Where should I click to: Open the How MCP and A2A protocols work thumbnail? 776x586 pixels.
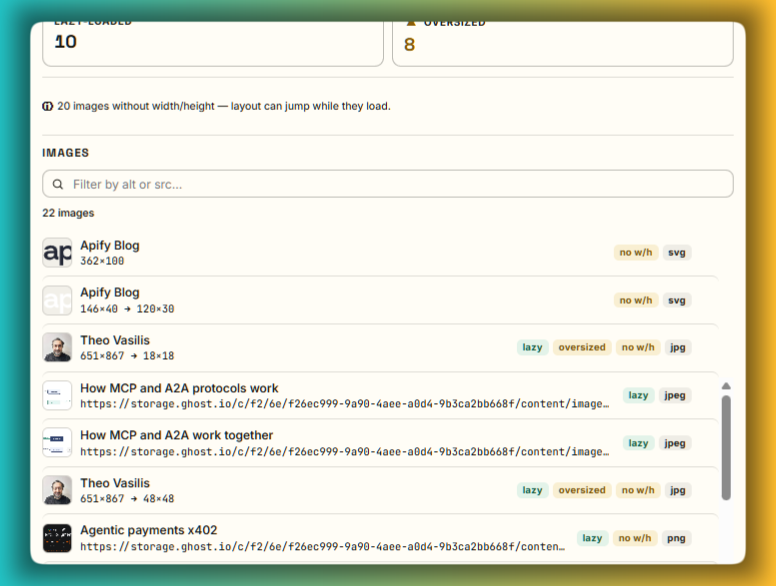point(57,395)
